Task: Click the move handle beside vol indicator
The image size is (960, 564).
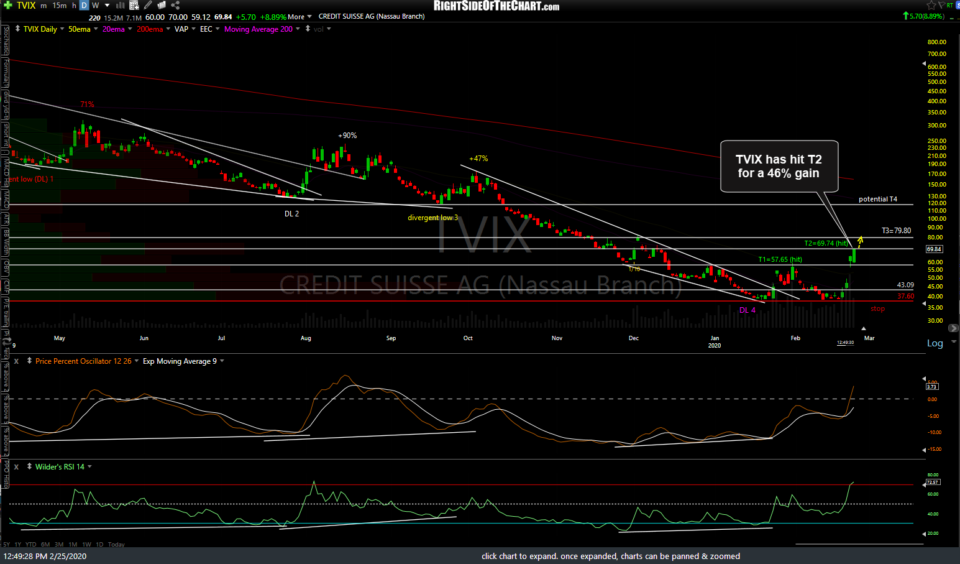Action: pos(307,29)
